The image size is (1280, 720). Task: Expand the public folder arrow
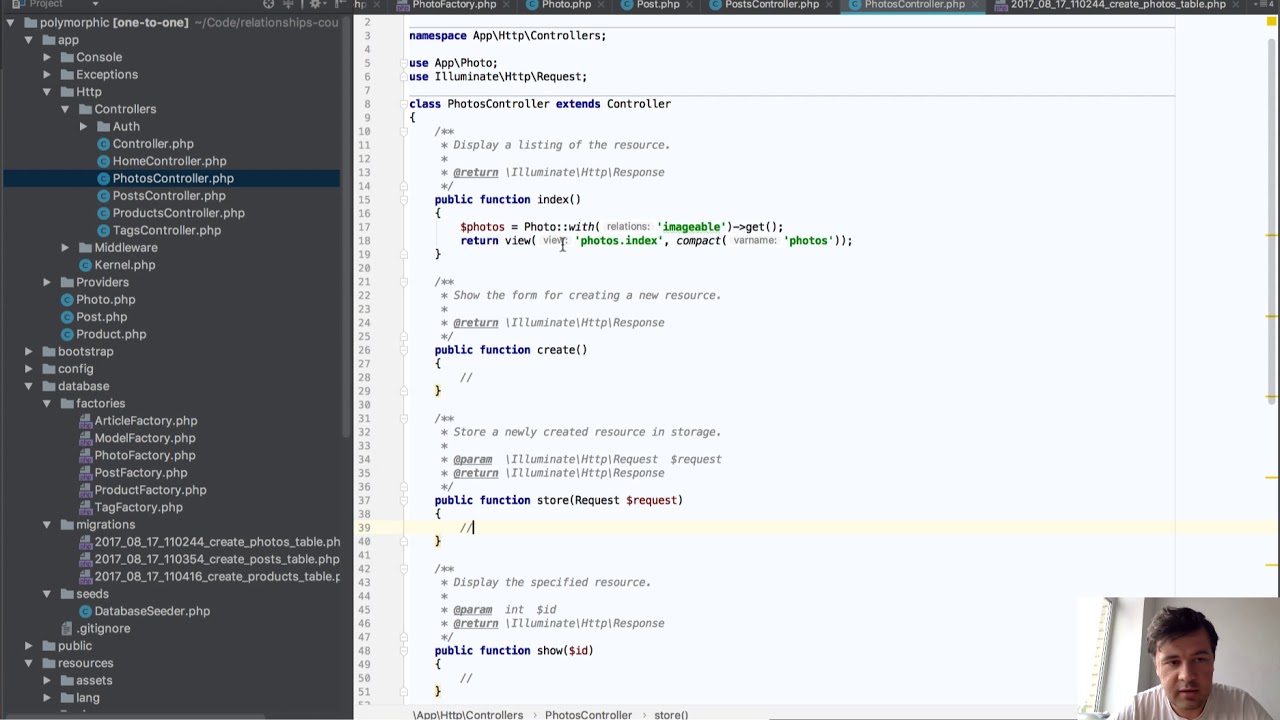tap(29, 646)
